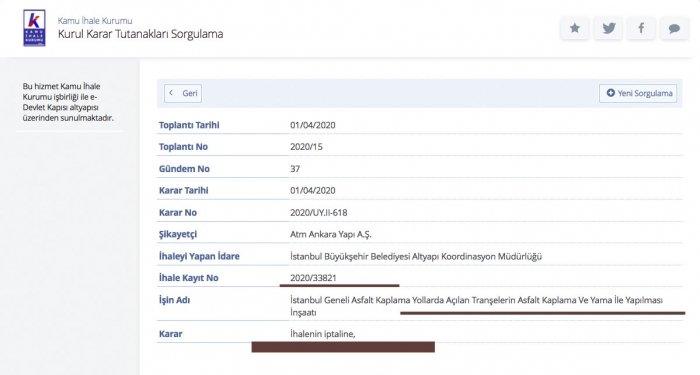The height and width of the screenshot is (375, 700).
Task: Select the Şikayetçi label
Action: (x=178, y=234)
